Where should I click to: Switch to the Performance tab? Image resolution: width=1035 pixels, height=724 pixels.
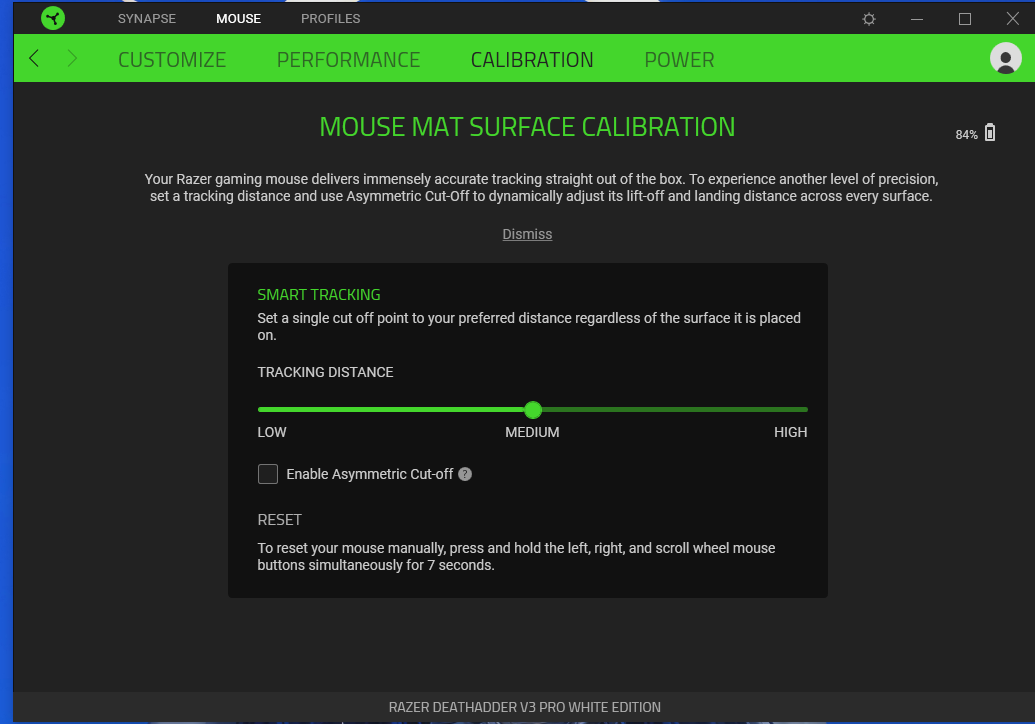click(x=348, y=60)
